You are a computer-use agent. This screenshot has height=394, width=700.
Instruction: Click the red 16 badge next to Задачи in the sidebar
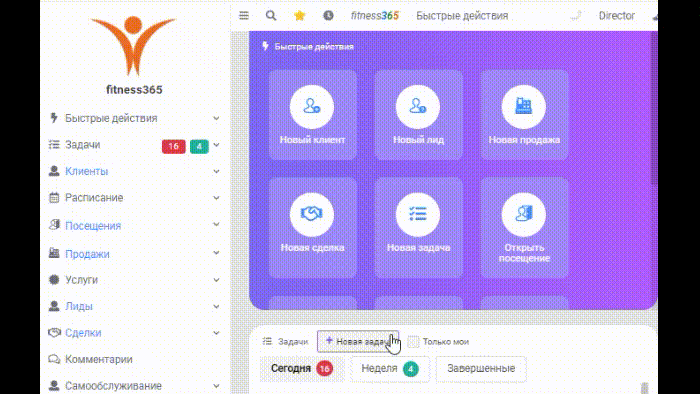pos(173,146)
